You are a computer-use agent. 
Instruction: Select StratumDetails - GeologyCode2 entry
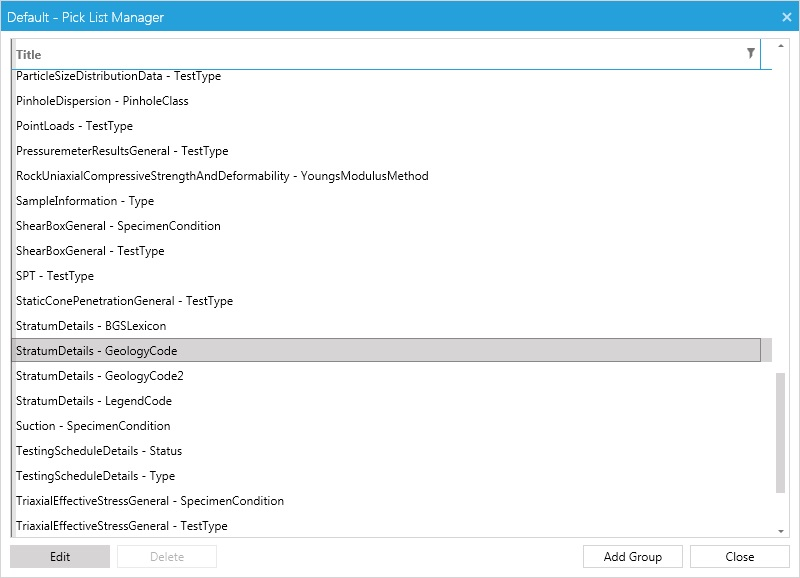(x=386, y=375)
